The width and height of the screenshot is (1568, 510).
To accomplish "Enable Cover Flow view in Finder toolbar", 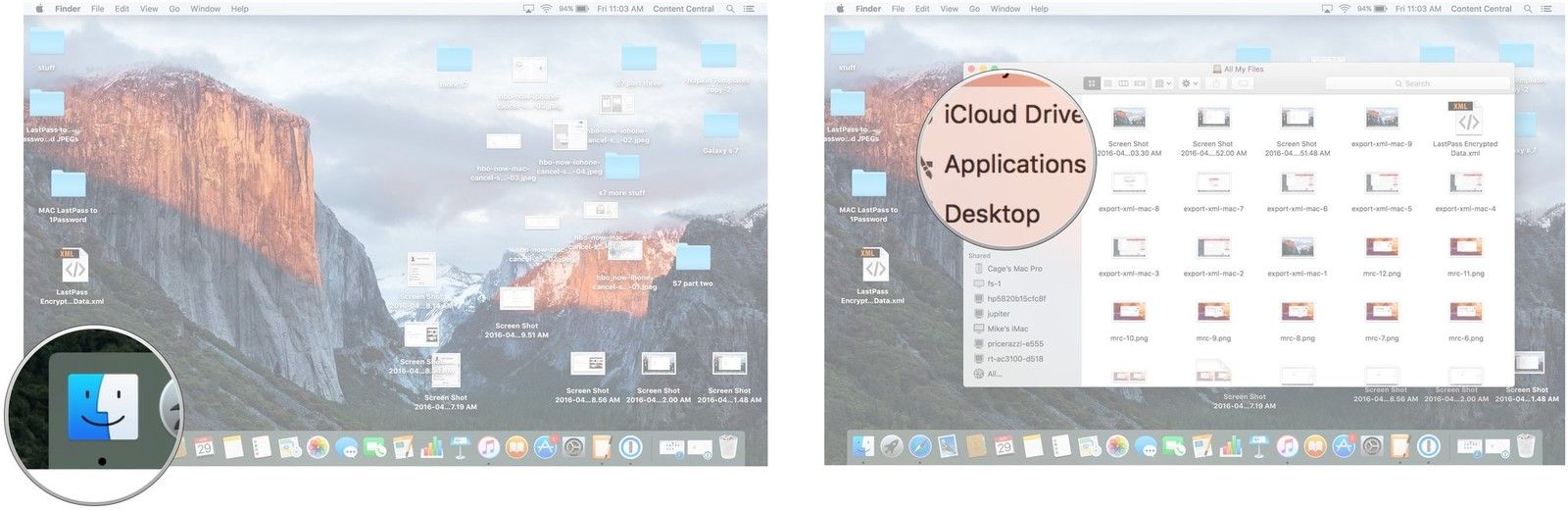I will (1140, 84).
